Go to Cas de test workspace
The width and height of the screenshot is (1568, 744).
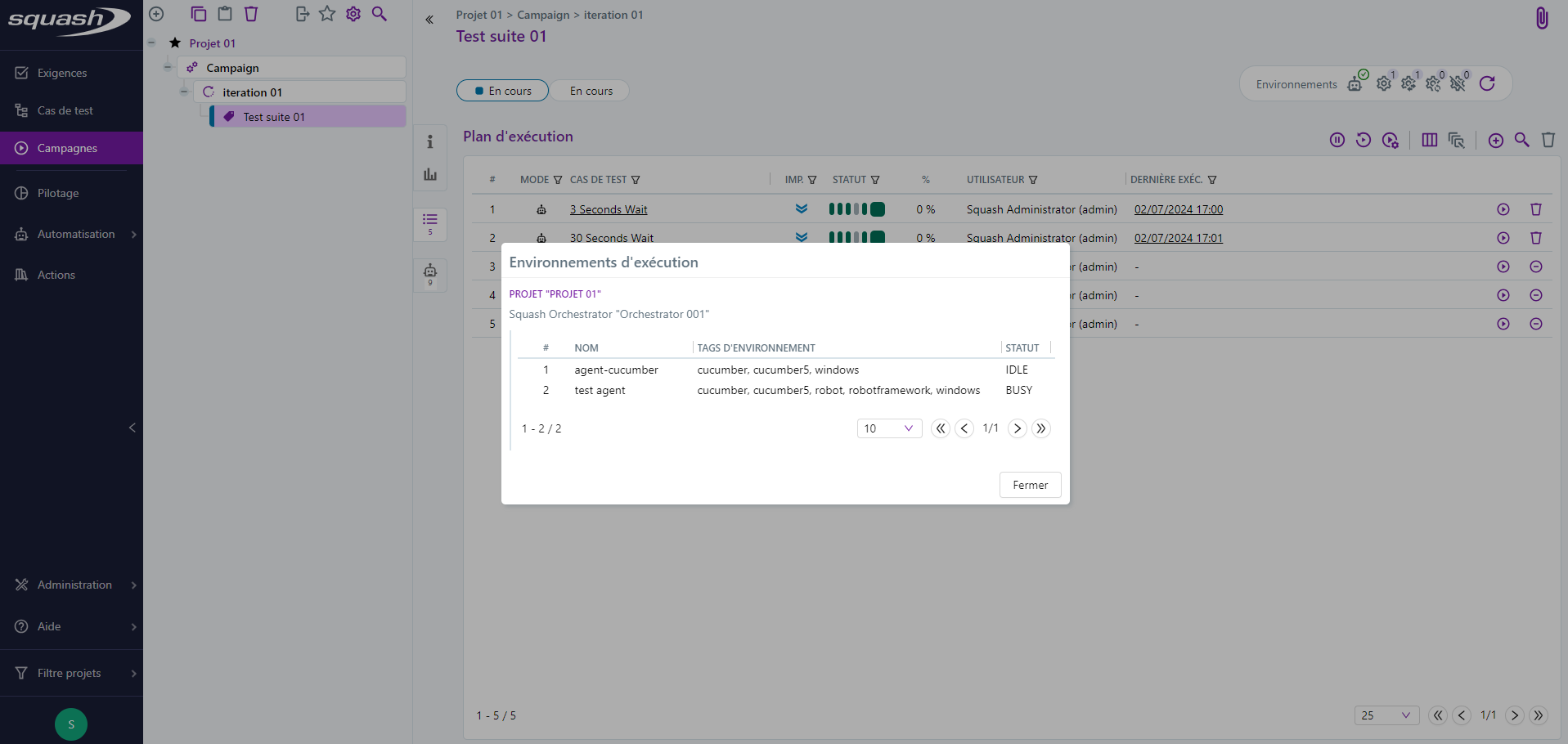pos(65,110)
